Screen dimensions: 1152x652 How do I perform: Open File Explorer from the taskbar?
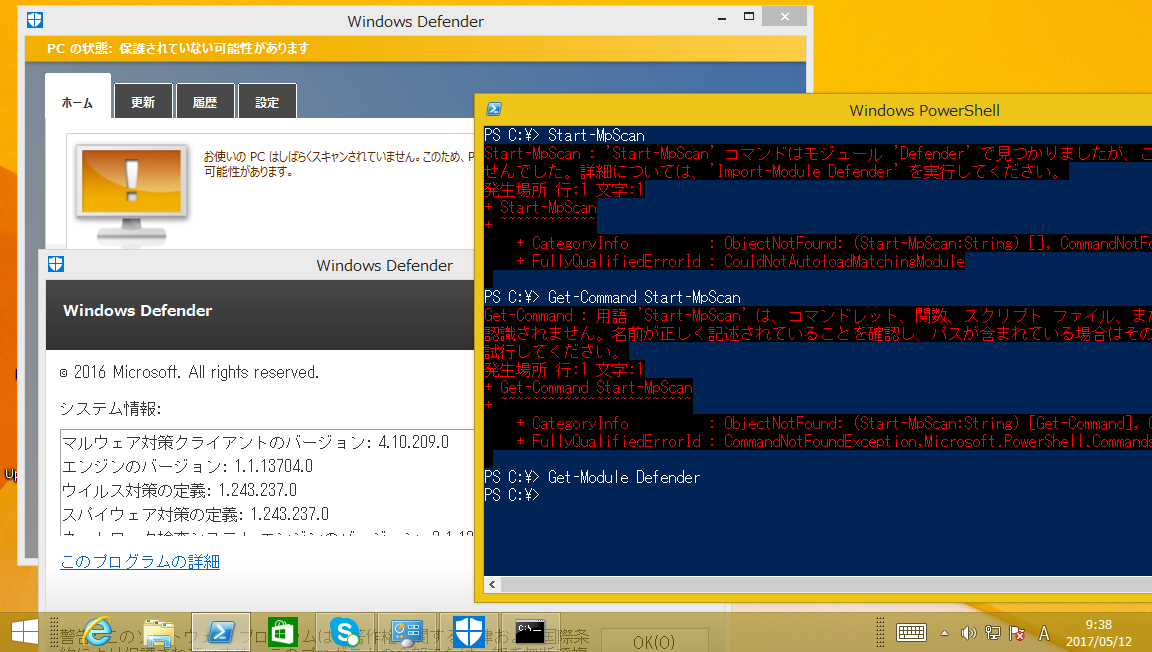tap(159, 632)
